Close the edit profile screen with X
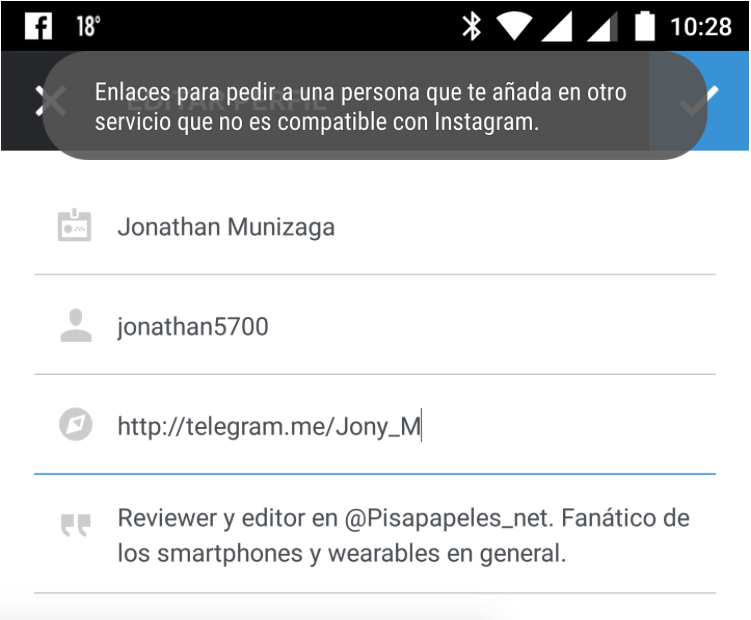Image resolution: width=751 pixels, height=620 pixels. [x=50, y=101]
